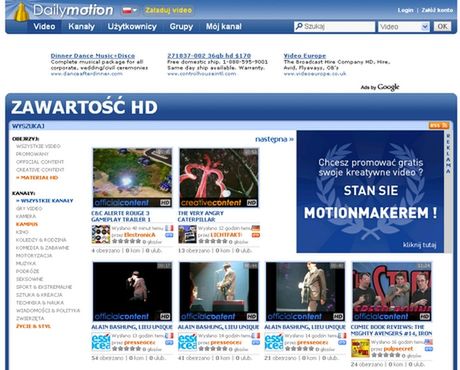Click The Very Angry Caterpillar title

click(x=201, y=216)
